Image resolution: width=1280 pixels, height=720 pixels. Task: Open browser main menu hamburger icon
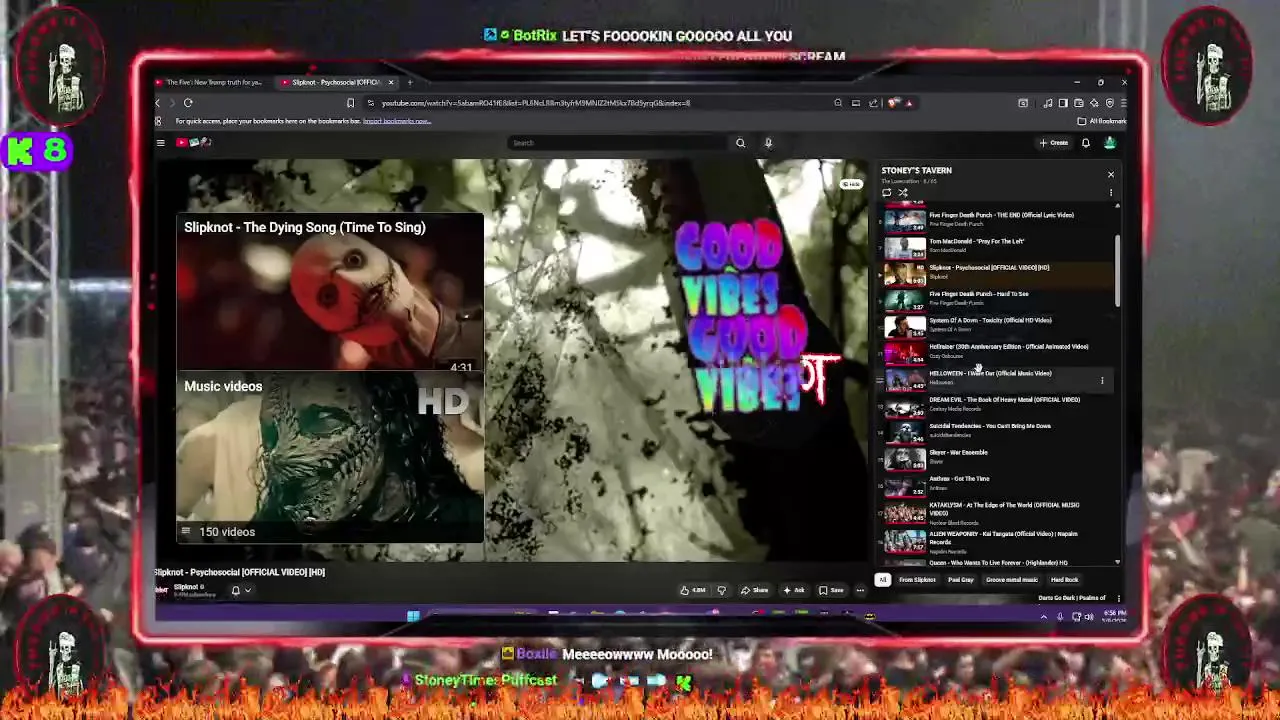point(1124,103)
